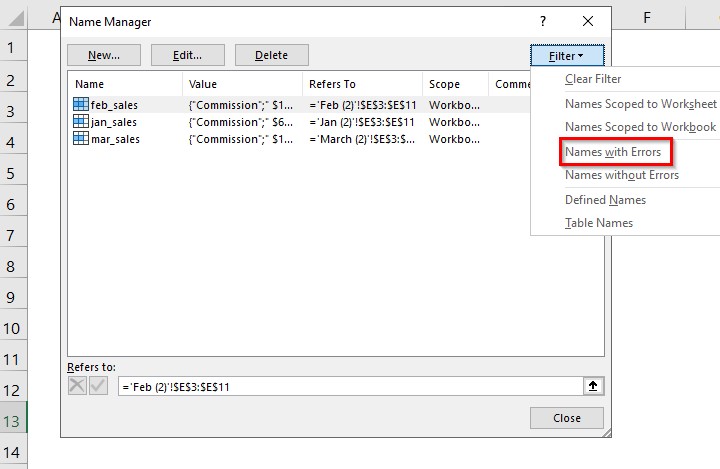The width and height of the screenshot is (720, 469).
Task: Select the jan_sales name row
Action: pyautogui.click(x=298, y=122)
